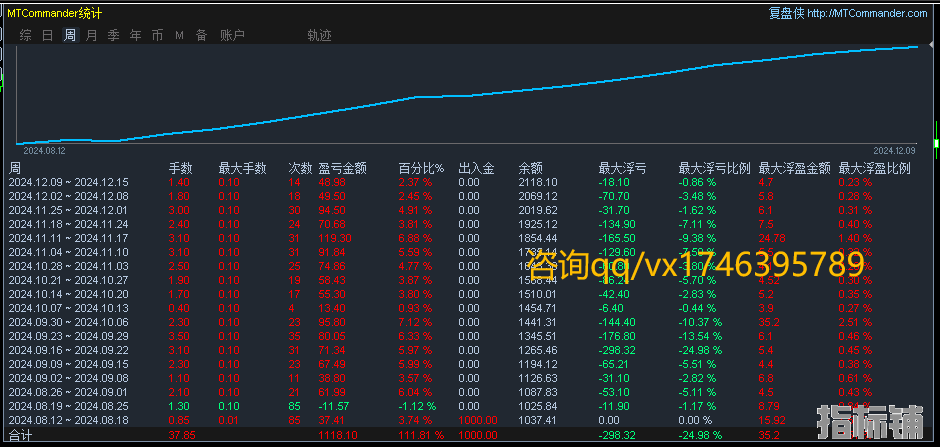Click the M tab
This screenshot has width=940, height=447.
pos(180,35)
